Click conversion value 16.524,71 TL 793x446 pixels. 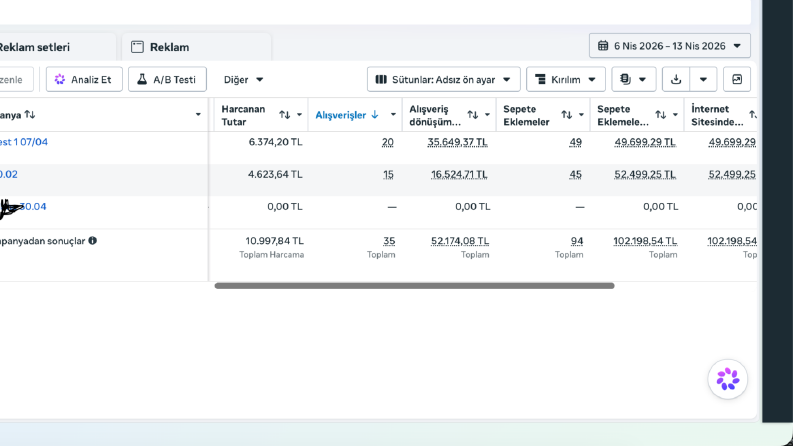click(459, 174)
